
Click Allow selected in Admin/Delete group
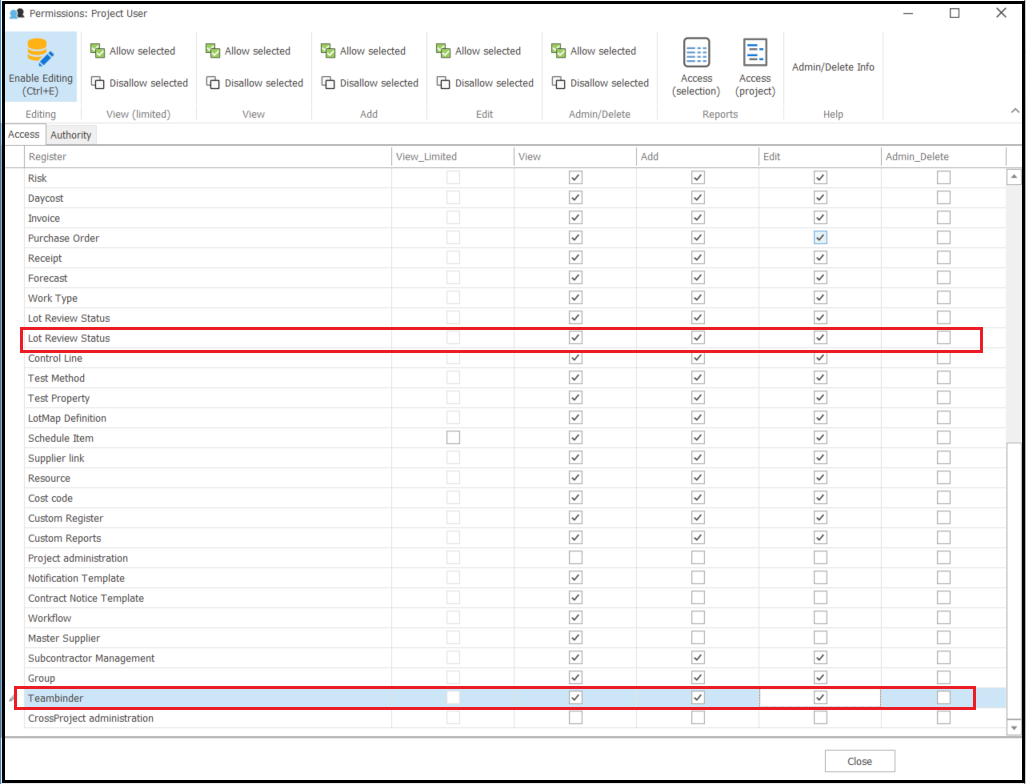(x=593, y=51)
